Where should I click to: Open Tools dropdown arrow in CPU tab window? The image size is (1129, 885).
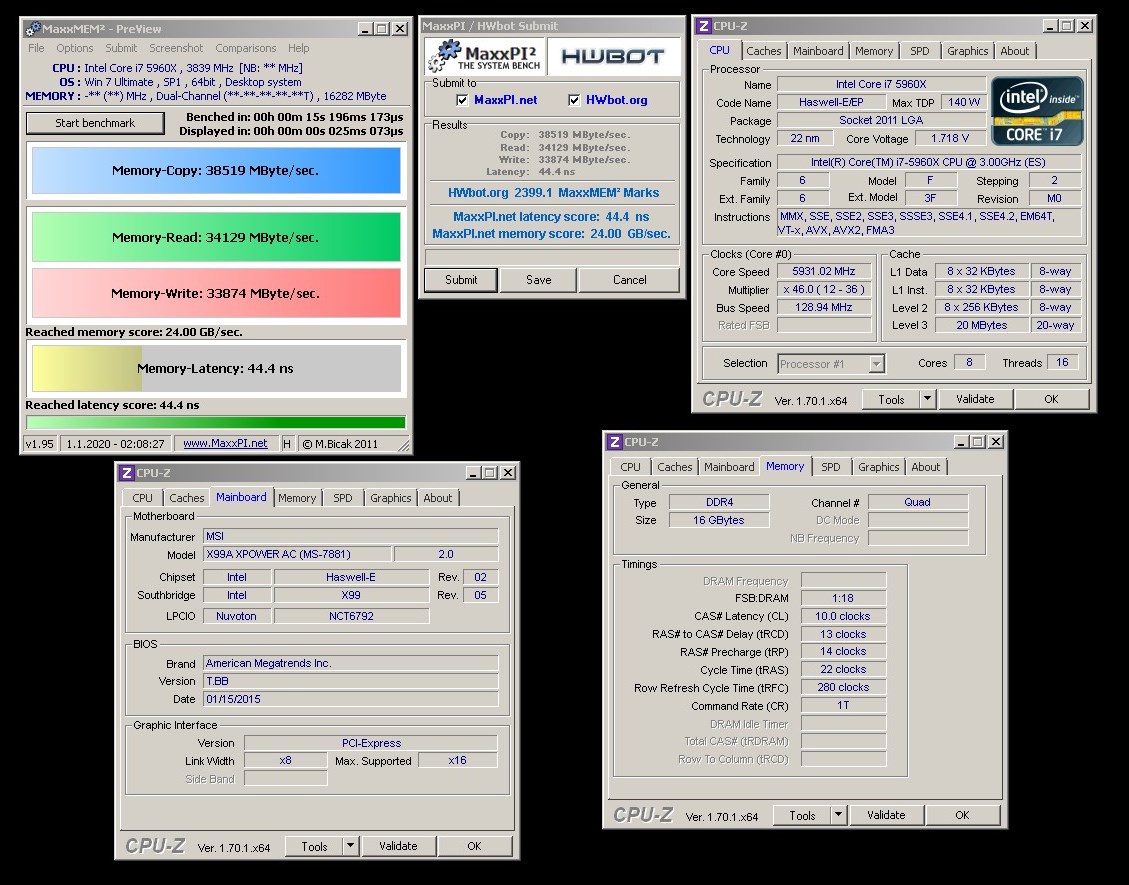pyautogui.click(x=927, y=399)
